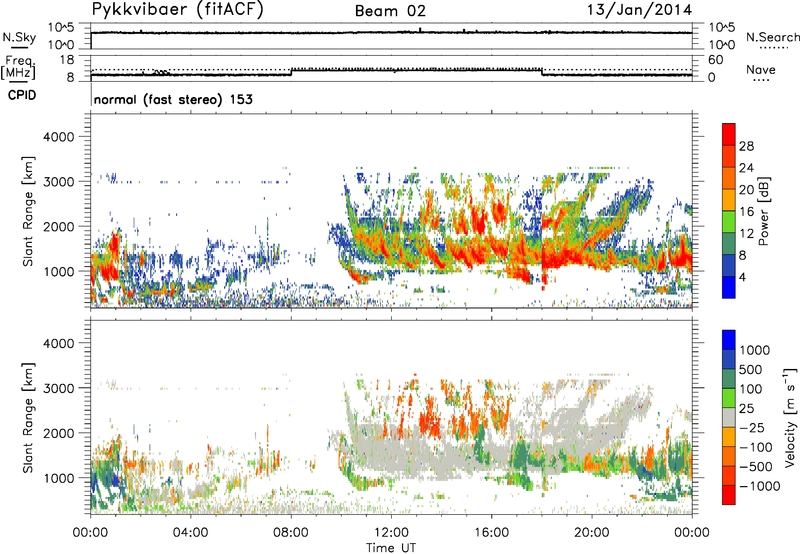Click the red bottom segment of velocity colorbar

[729, 495]
